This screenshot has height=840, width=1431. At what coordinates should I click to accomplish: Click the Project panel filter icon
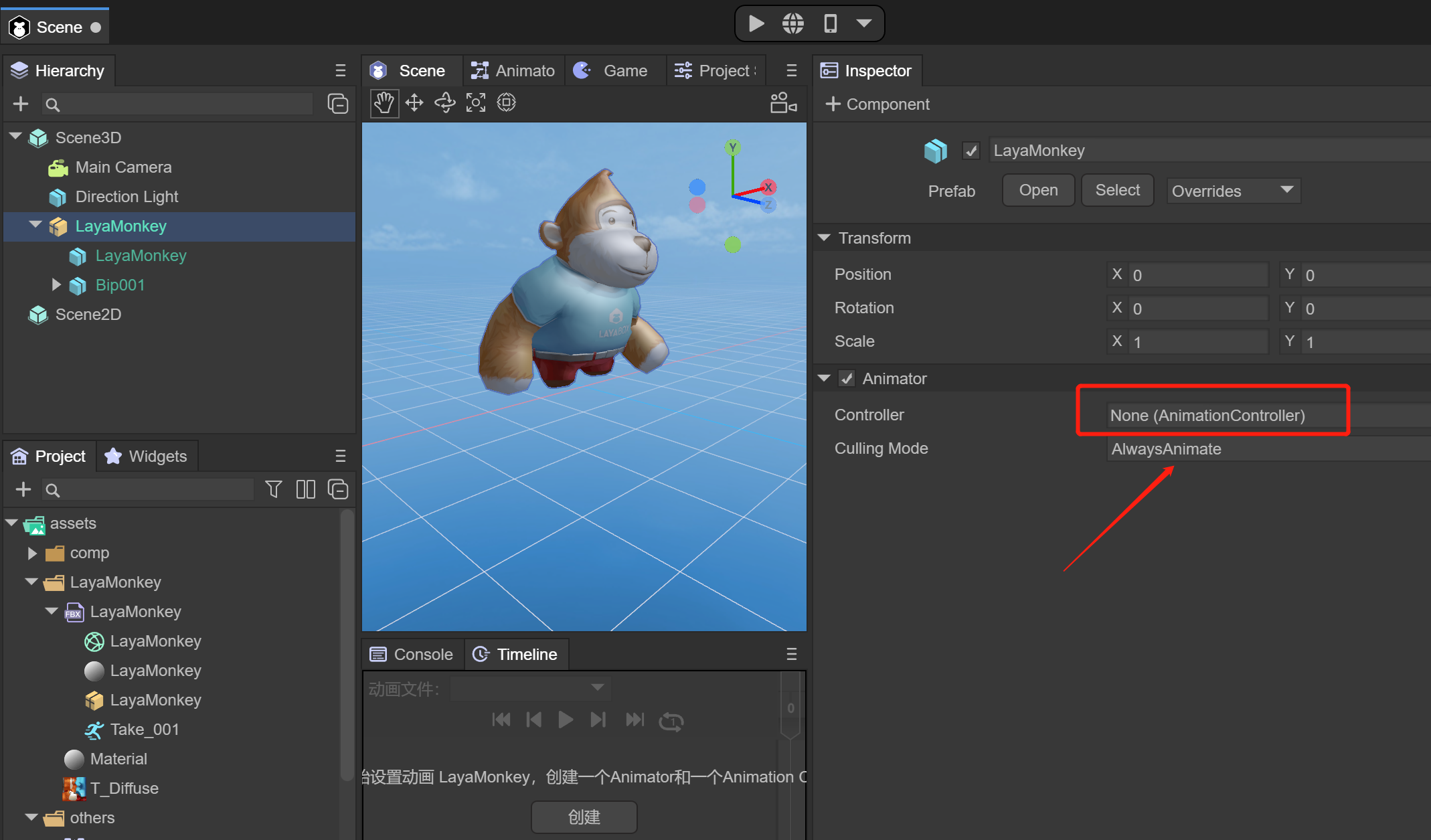pyautogui.click(x=273, y=490)
